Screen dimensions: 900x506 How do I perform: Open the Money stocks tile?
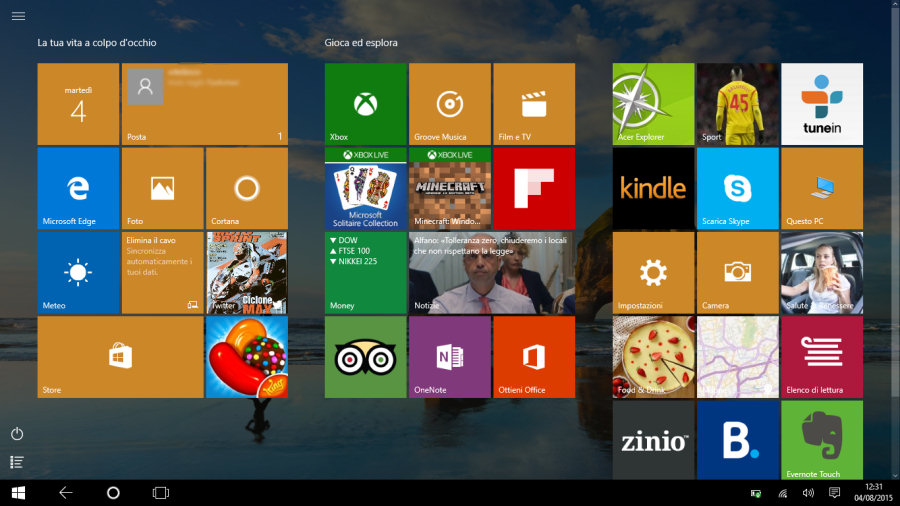coord(366,273)
